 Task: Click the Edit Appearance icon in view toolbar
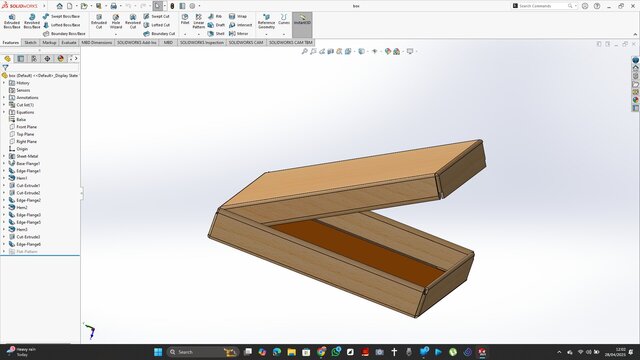pyautogui.click(x=388, y=51)
